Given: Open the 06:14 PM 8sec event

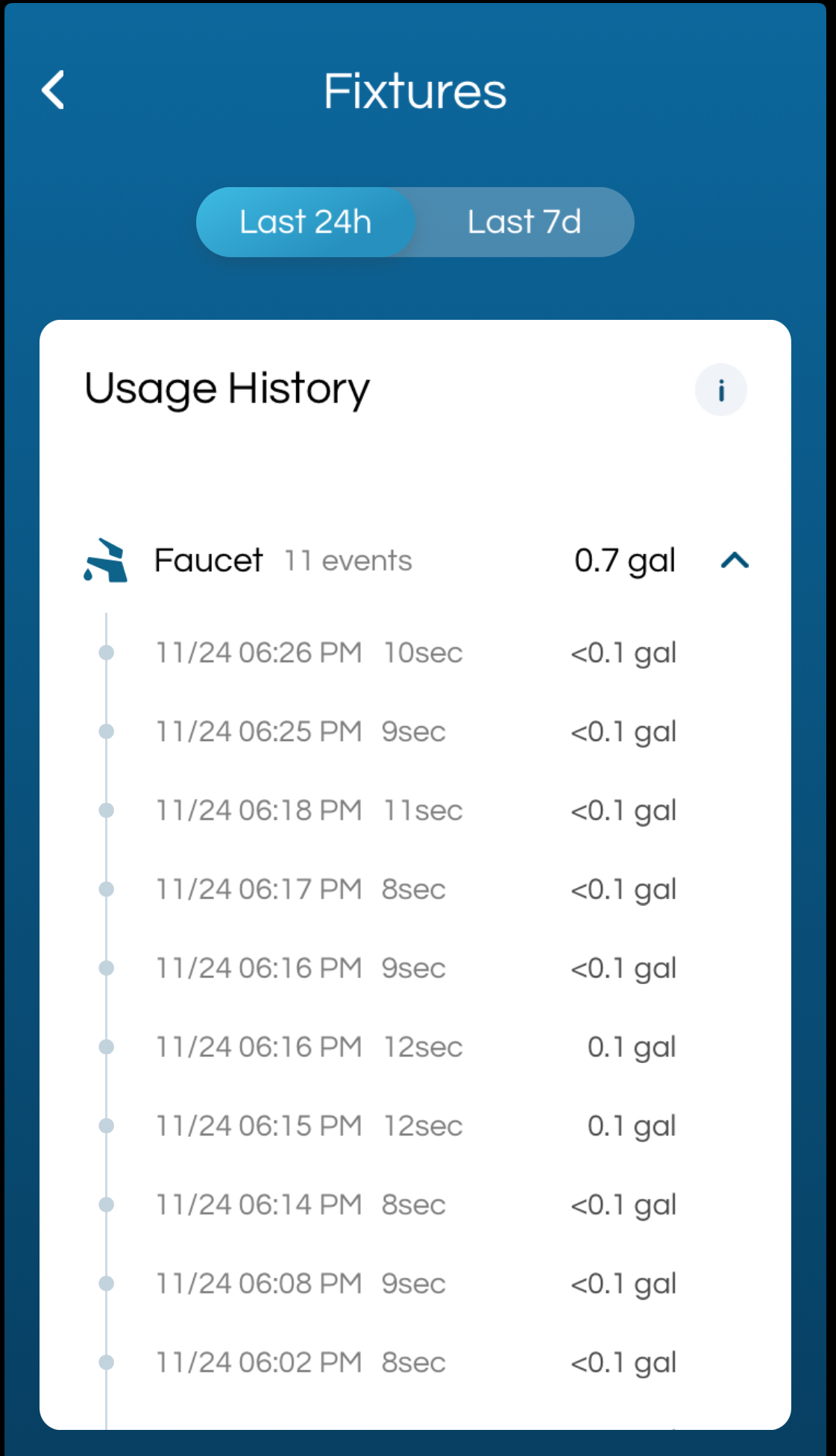Looking at the screenshot, I should (x=415, y=1205).
